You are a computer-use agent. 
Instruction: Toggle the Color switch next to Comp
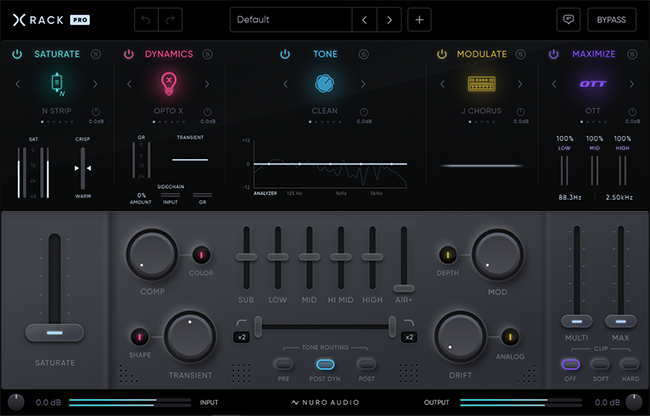(x=201, y=255)
